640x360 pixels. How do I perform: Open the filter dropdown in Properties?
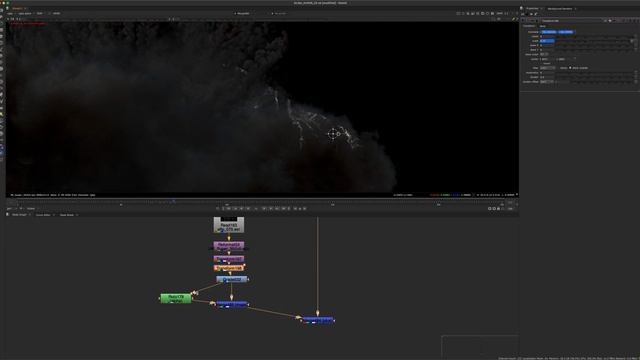pos(547,68)
